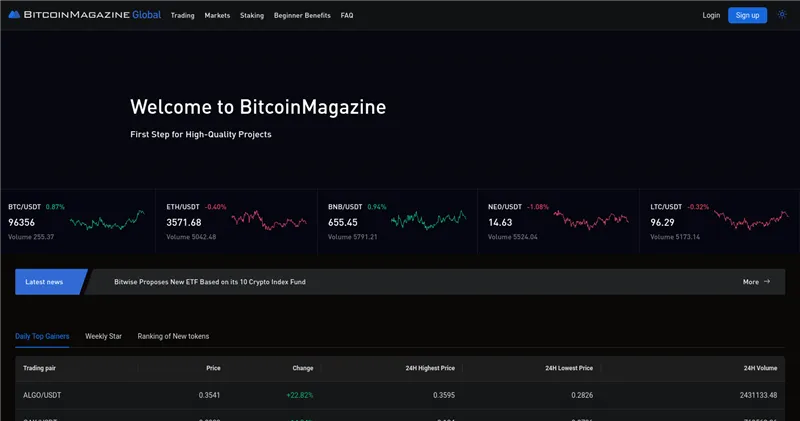Click the 24H Lowest Price column header
This screenshot has width=800, height=421.
point(569,368)
